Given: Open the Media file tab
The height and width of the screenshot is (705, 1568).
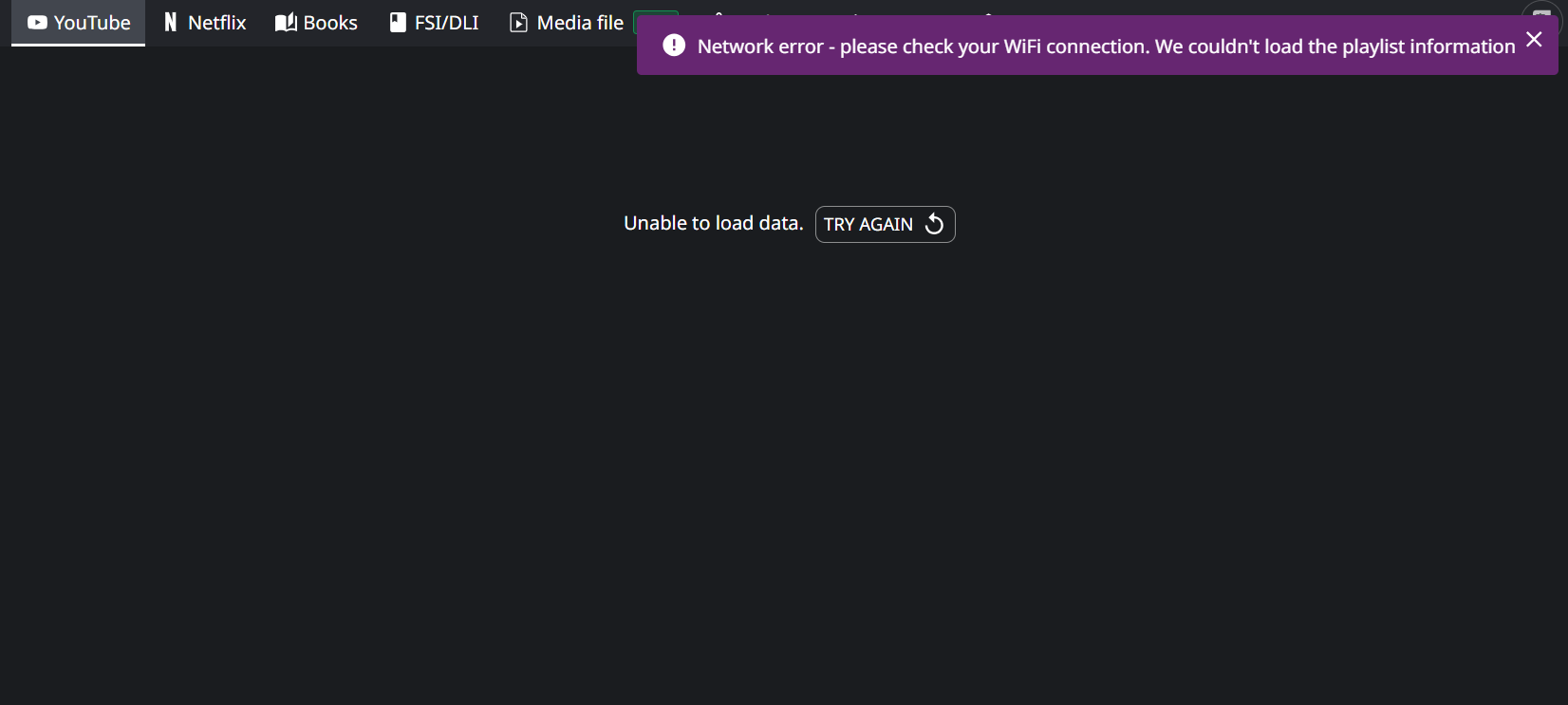Looking at the screenshot, I should coord(579,23).
